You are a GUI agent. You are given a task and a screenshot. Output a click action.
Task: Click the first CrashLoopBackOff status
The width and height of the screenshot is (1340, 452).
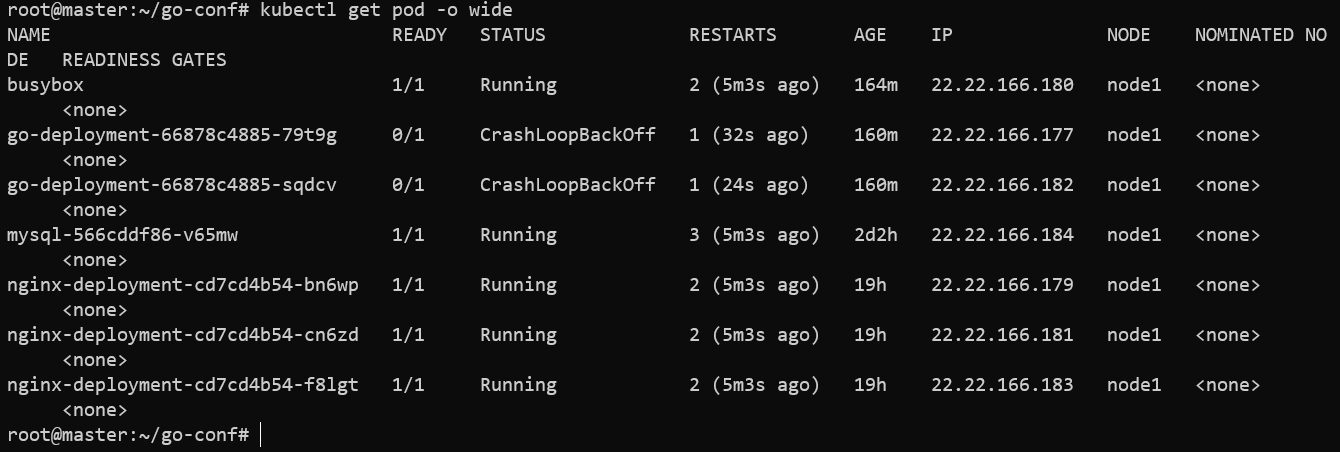[x=568, y=135]
